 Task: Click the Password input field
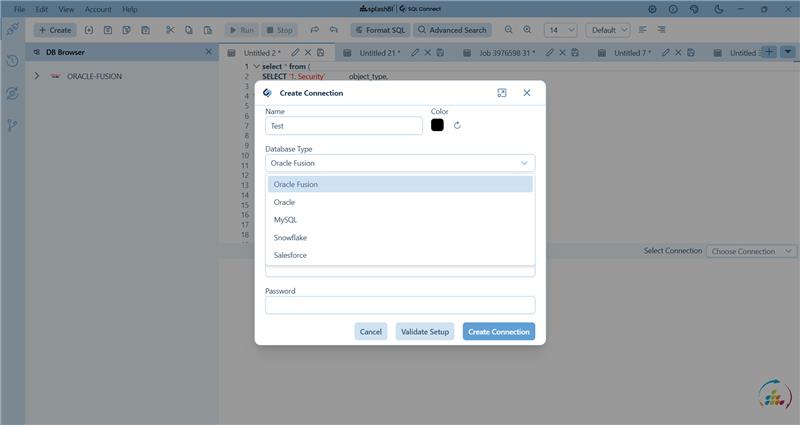click(x=400, y=305)
